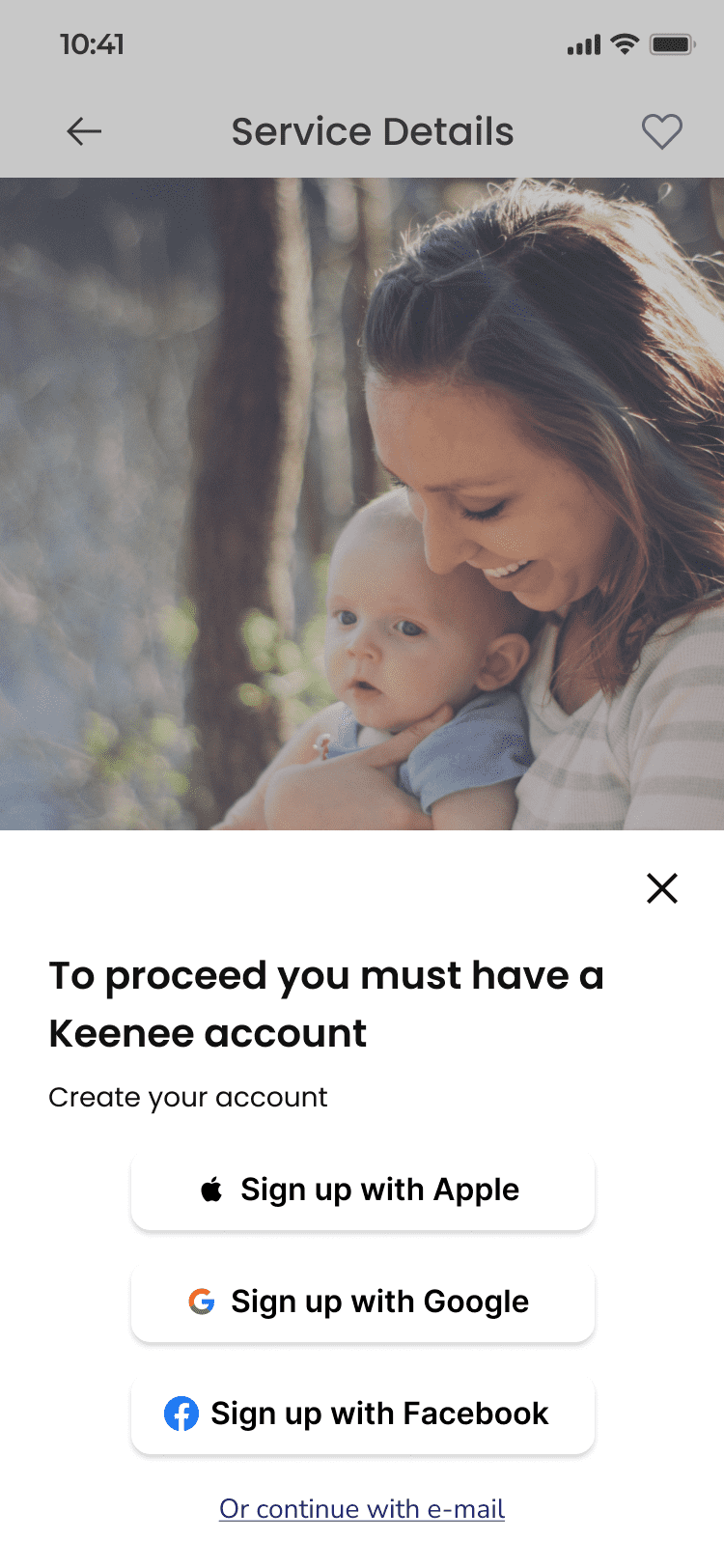Viewport: 724px width, 1568px height.
Task: Tap the Wi-Fi status icon
Action: pos(626,43)
